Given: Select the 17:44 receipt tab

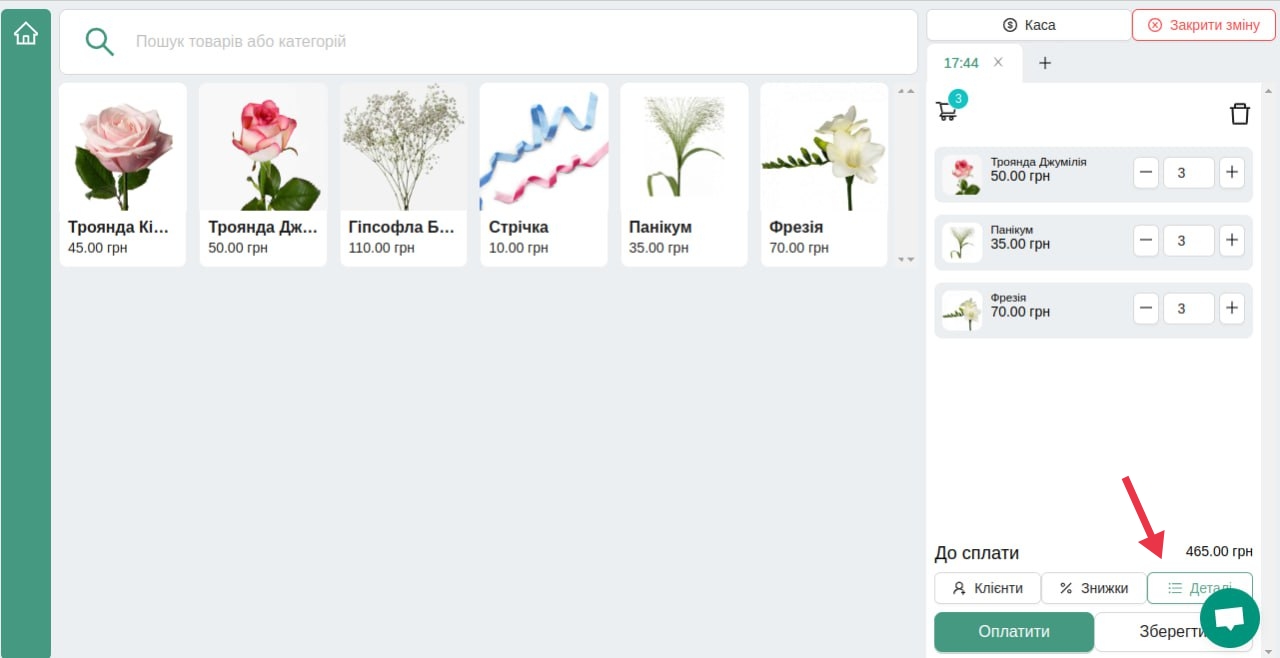Looking at the screenshot, I should [961, 63].
